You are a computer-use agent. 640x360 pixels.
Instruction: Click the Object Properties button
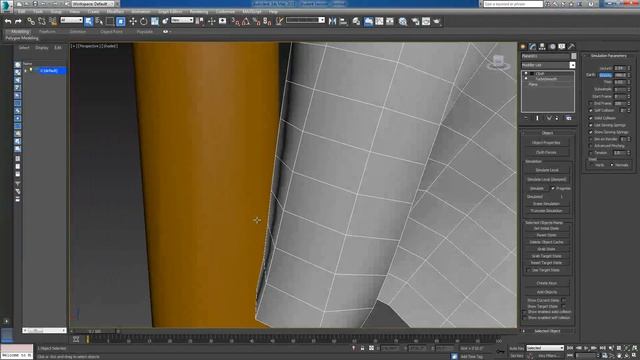coord(546,143)
